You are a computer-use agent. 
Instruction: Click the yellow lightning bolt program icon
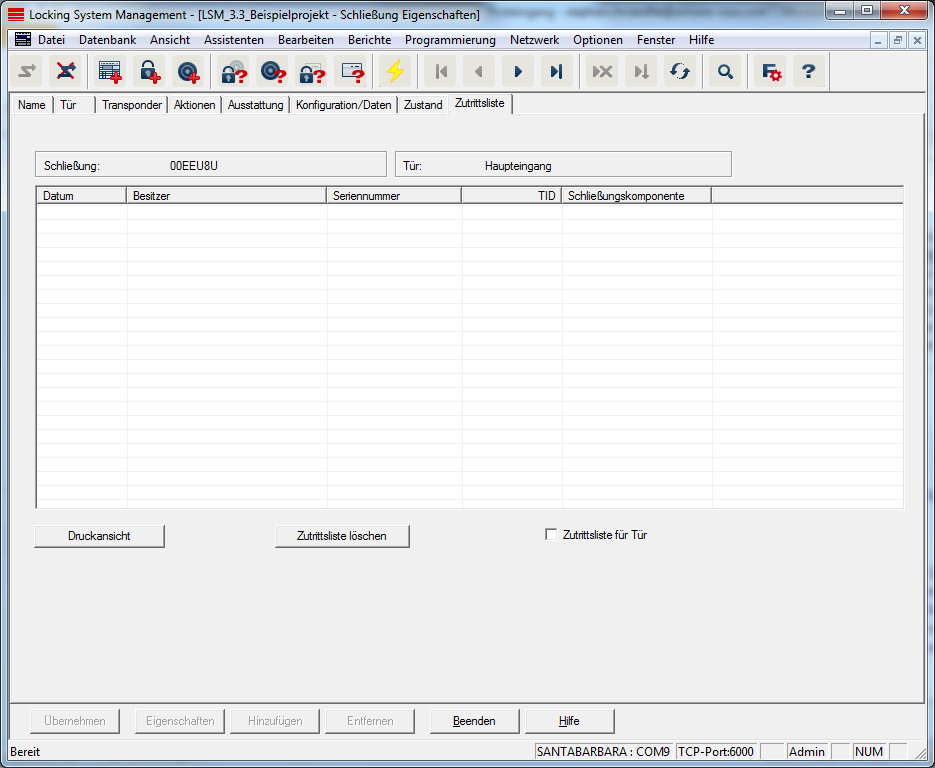[x=396, y=72]
